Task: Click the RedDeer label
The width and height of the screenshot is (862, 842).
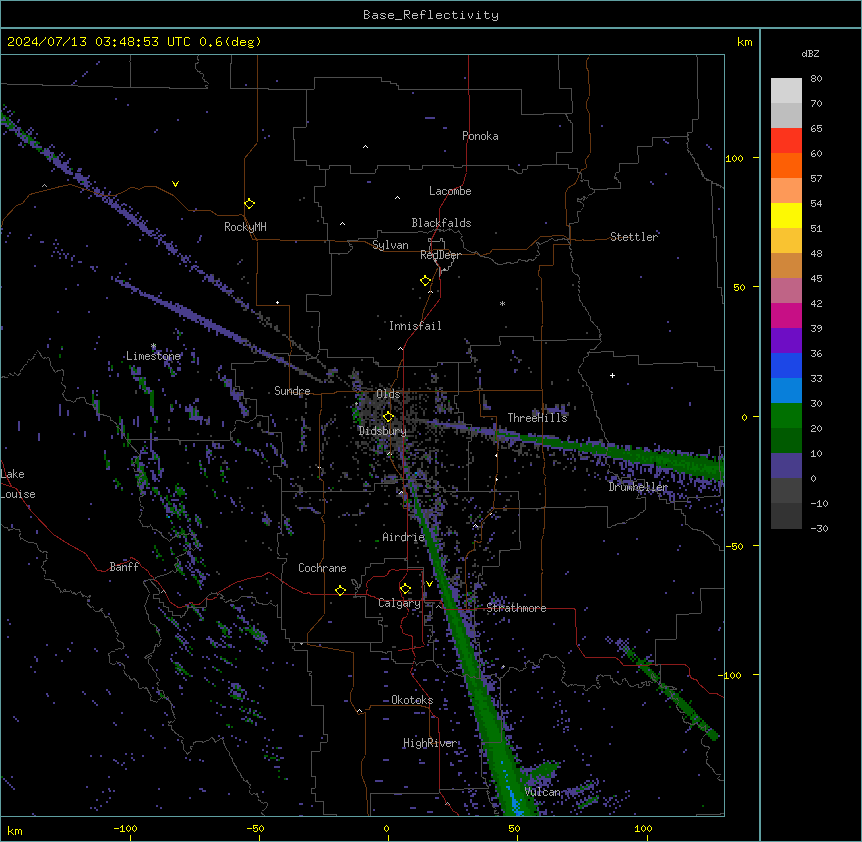Action: 440,255
